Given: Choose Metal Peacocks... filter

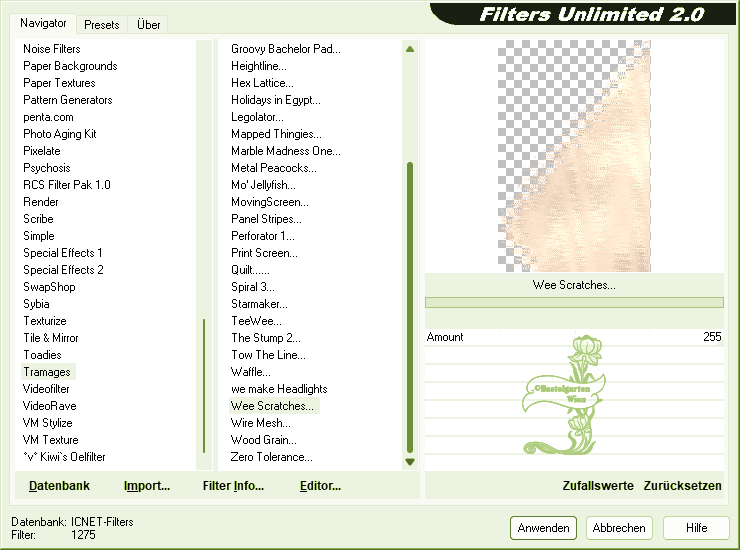Looking at the screenshot, I should pyautogui.click(x=274, y=168).
